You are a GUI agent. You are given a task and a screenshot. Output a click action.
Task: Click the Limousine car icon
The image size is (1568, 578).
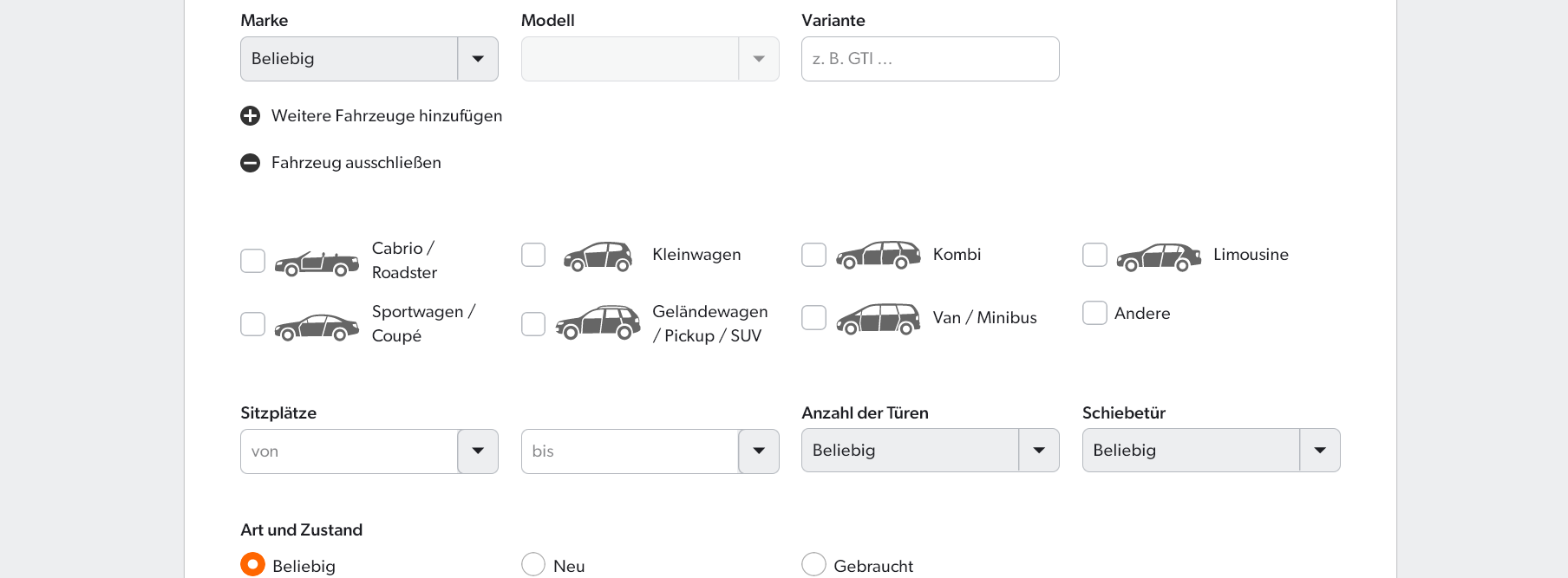(1159, 257)
